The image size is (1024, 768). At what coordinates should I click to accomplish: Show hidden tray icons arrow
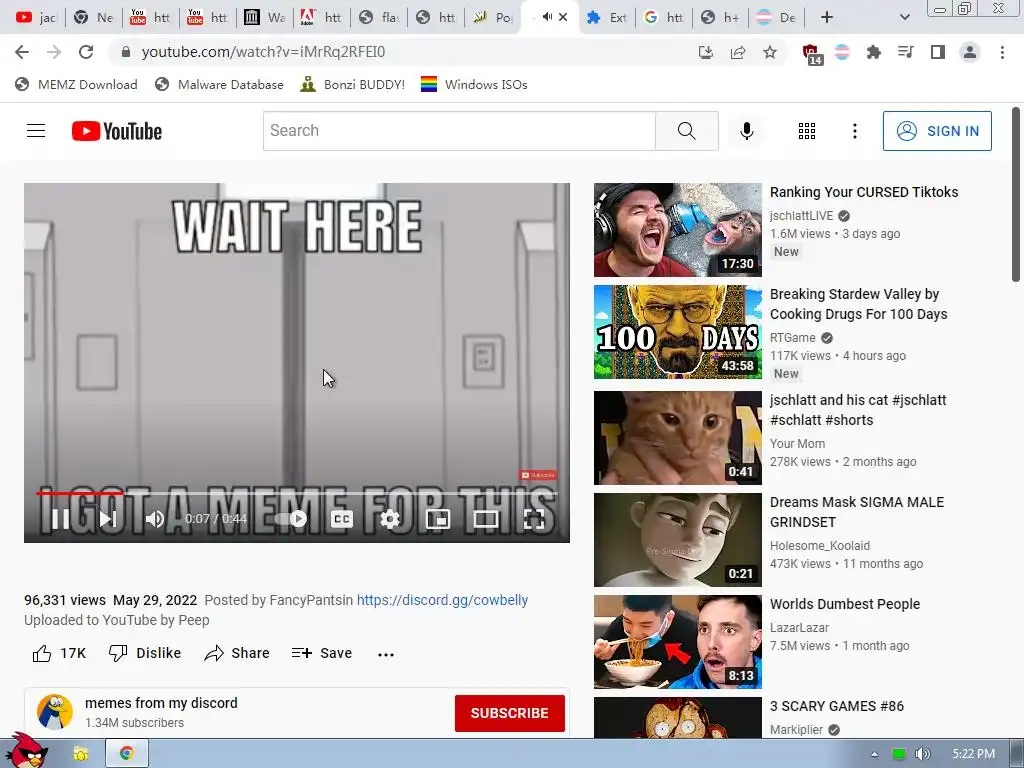(x=874, y=754)
